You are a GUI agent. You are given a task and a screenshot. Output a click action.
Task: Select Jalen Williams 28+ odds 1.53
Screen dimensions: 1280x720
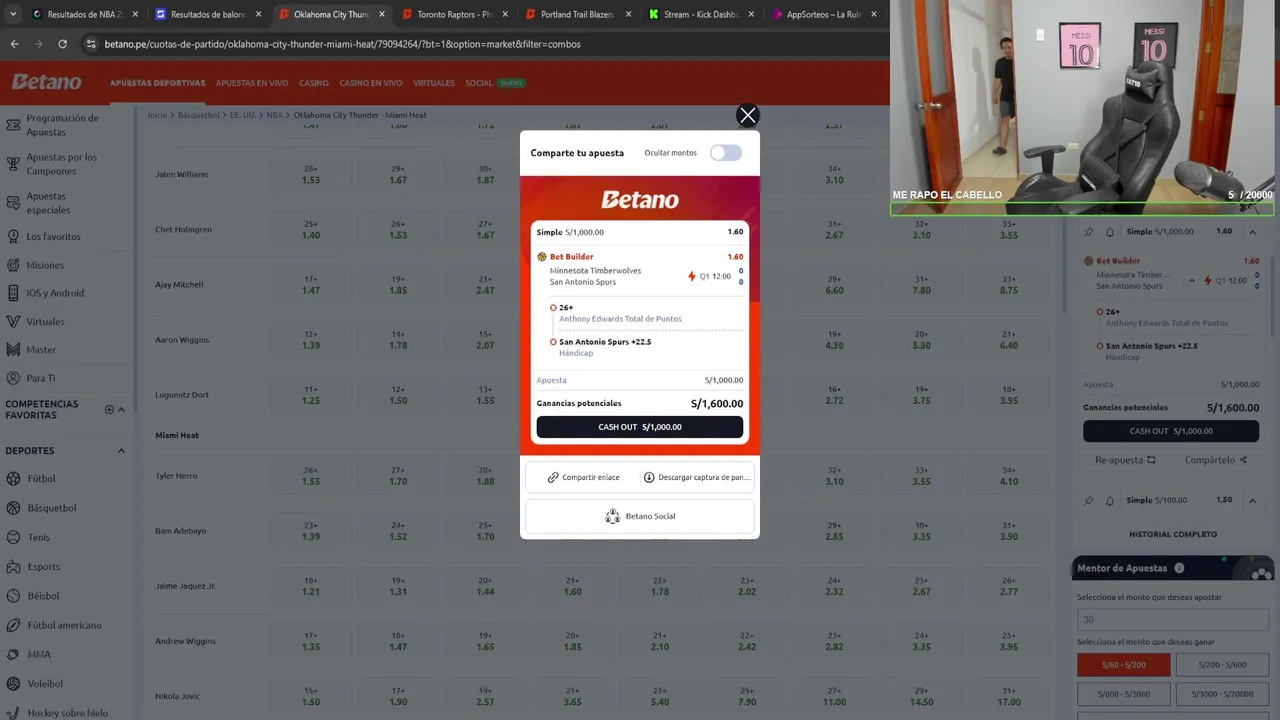point(311,175)
